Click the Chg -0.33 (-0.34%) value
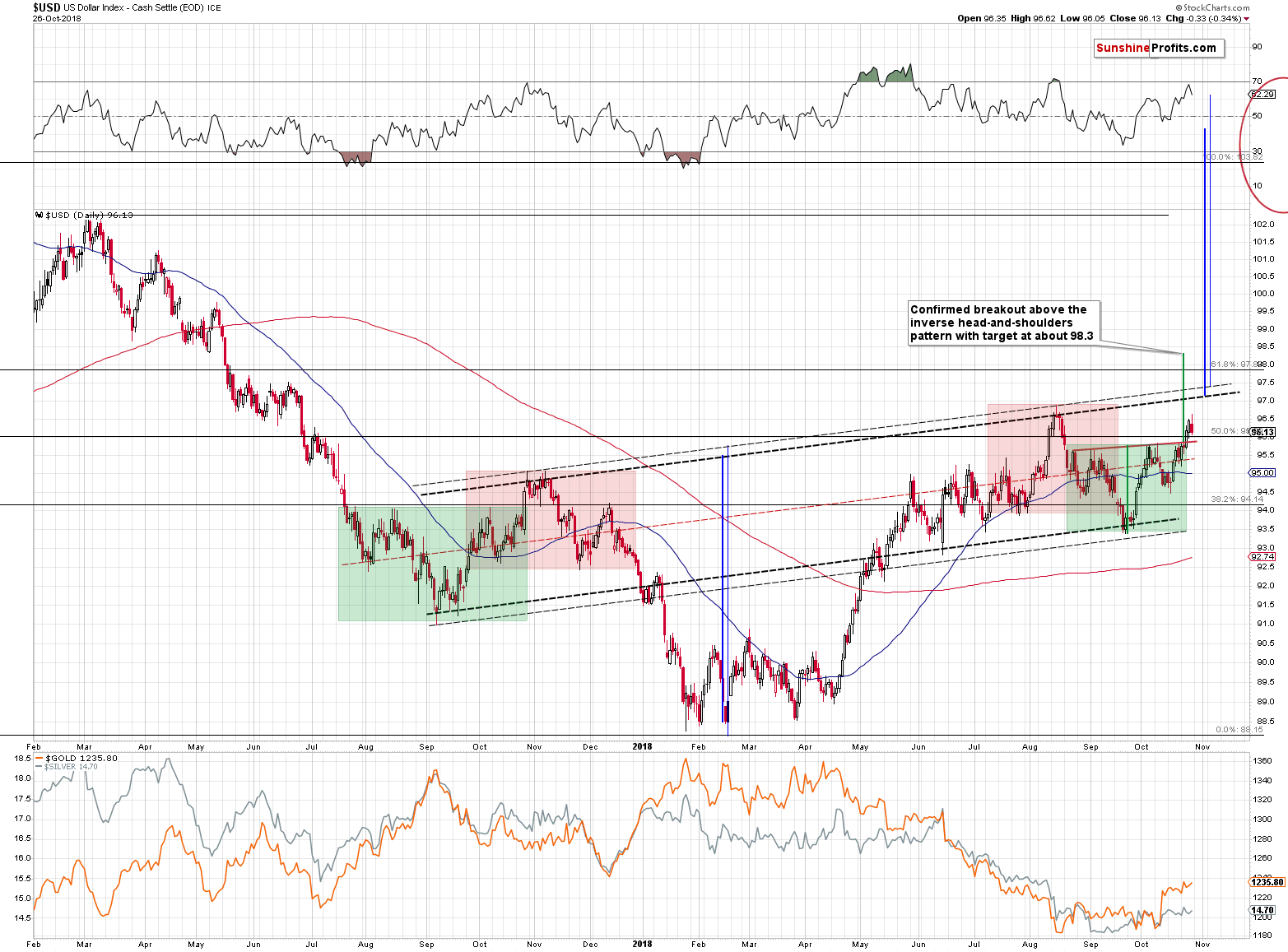This screenshot has height=952, width=1288. 1203,18
